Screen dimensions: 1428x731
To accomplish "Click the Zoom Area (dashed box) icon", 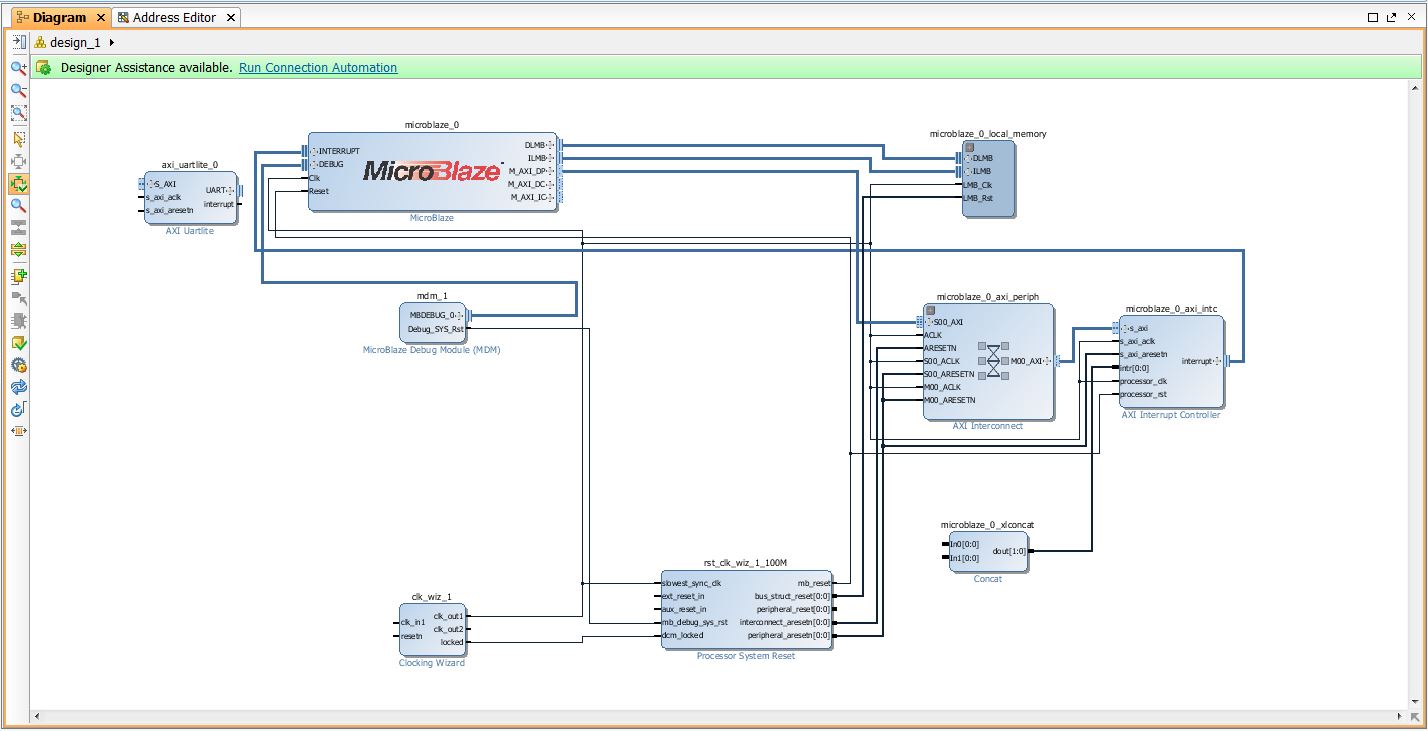I will pyautogui.click(x=18, y=114).
